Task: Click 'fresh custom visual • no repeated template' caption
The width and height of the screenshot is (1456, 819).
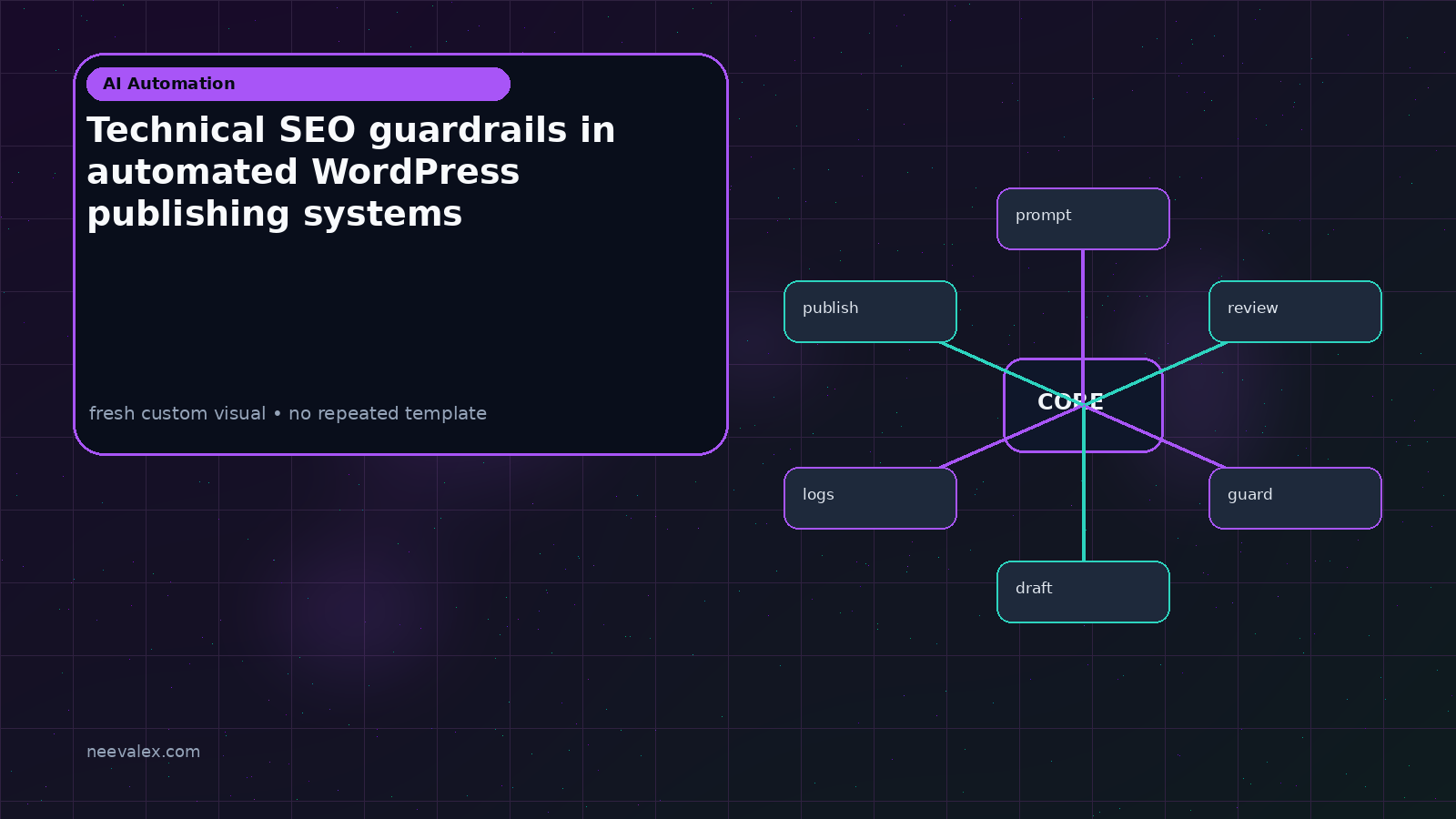Action: tap(288, 413)
